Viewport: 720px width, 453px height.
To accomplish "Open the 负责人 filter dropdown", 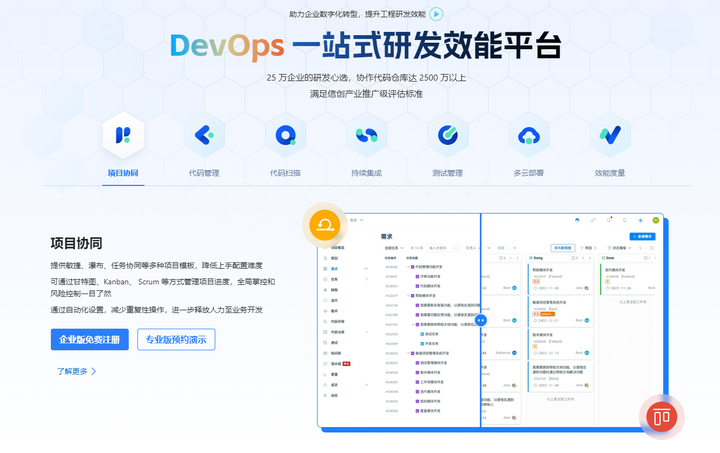I will [x=473, y=248].
